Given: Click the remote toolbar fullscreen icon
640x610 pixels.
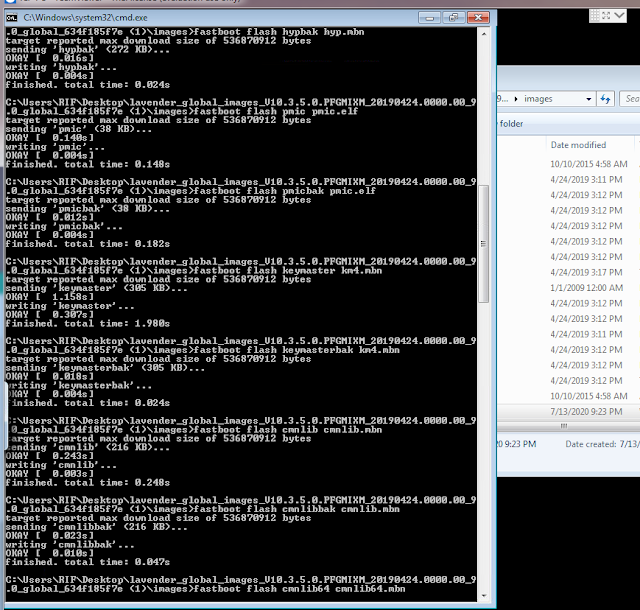Looking at the screenshot, I should (x=606, y=16).
